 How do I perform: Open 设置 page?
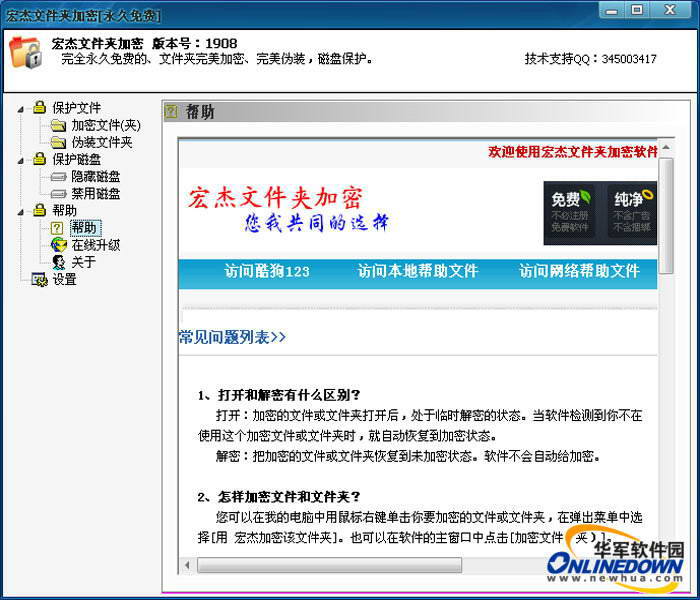coord(64,279)
